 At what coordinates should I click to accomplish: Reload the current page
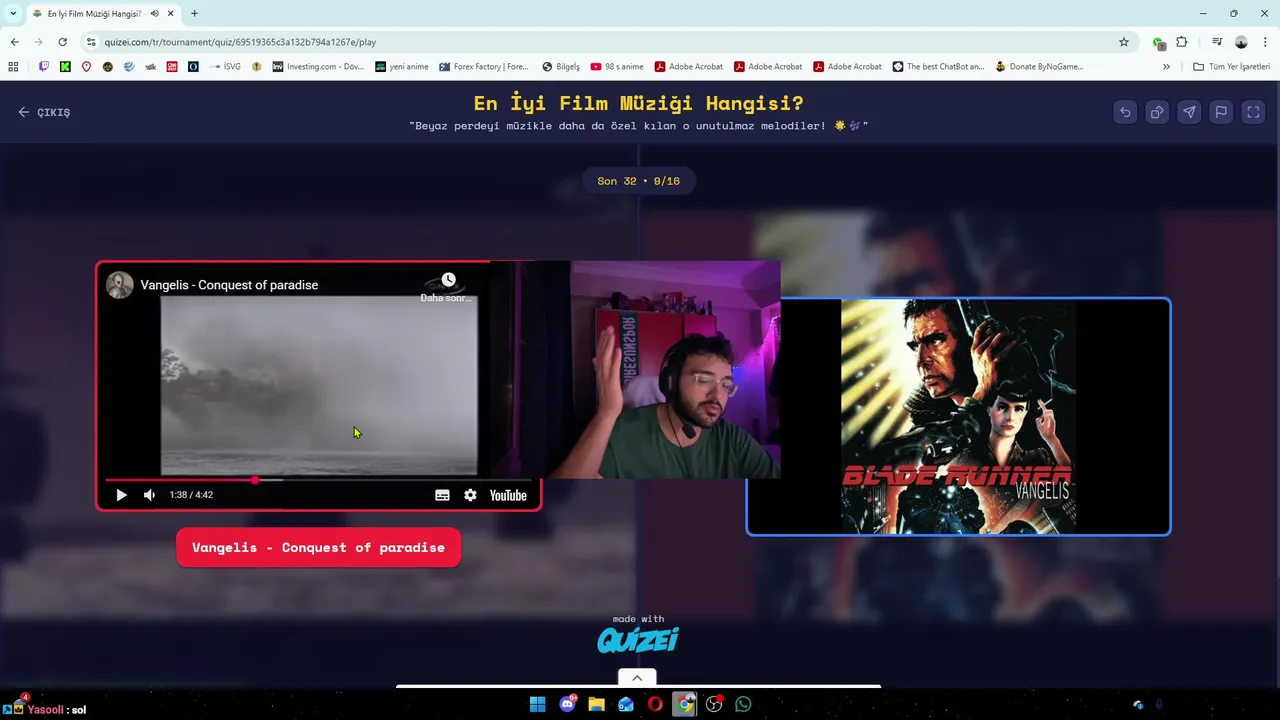62,42
